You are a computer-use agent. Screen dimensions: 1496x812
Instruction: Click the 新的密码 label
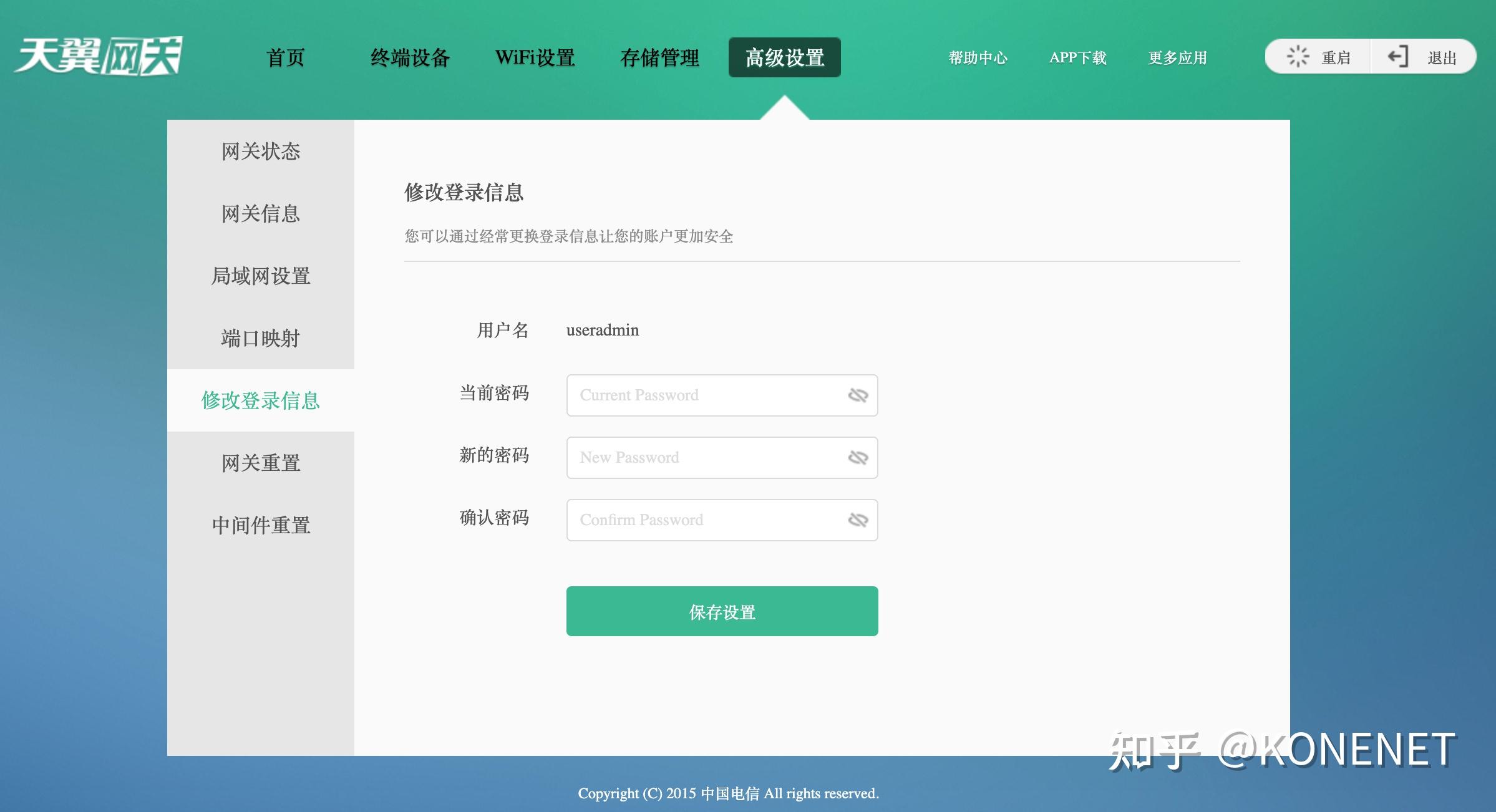[x=494, y=455]
